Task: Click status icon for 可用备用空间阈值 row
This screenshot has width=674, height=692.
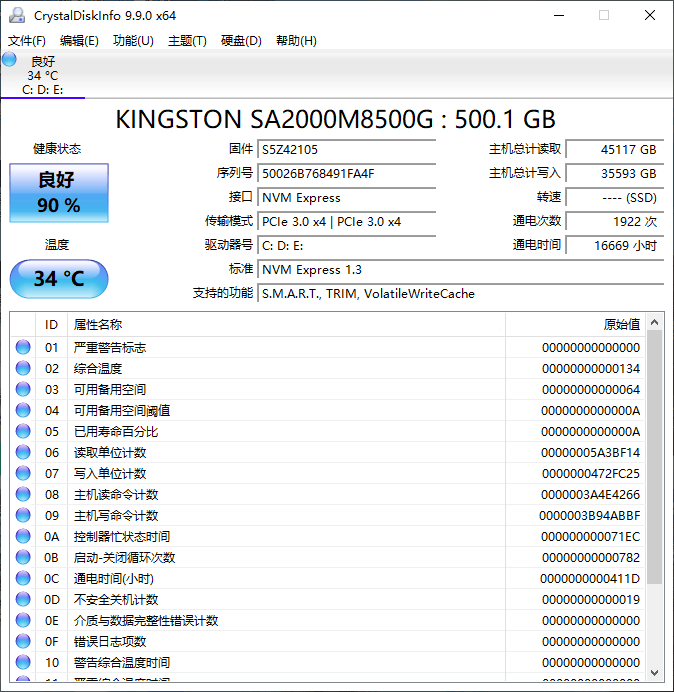Action: click(x=23, y=410)
